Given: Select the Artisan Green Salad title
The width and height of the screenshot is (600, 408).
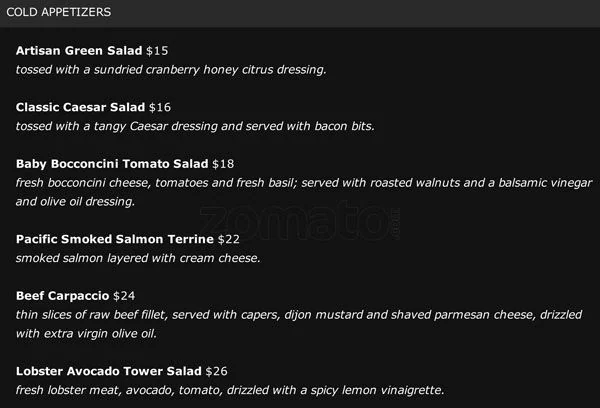Looking at the screenshot, I should pos(80,50).
